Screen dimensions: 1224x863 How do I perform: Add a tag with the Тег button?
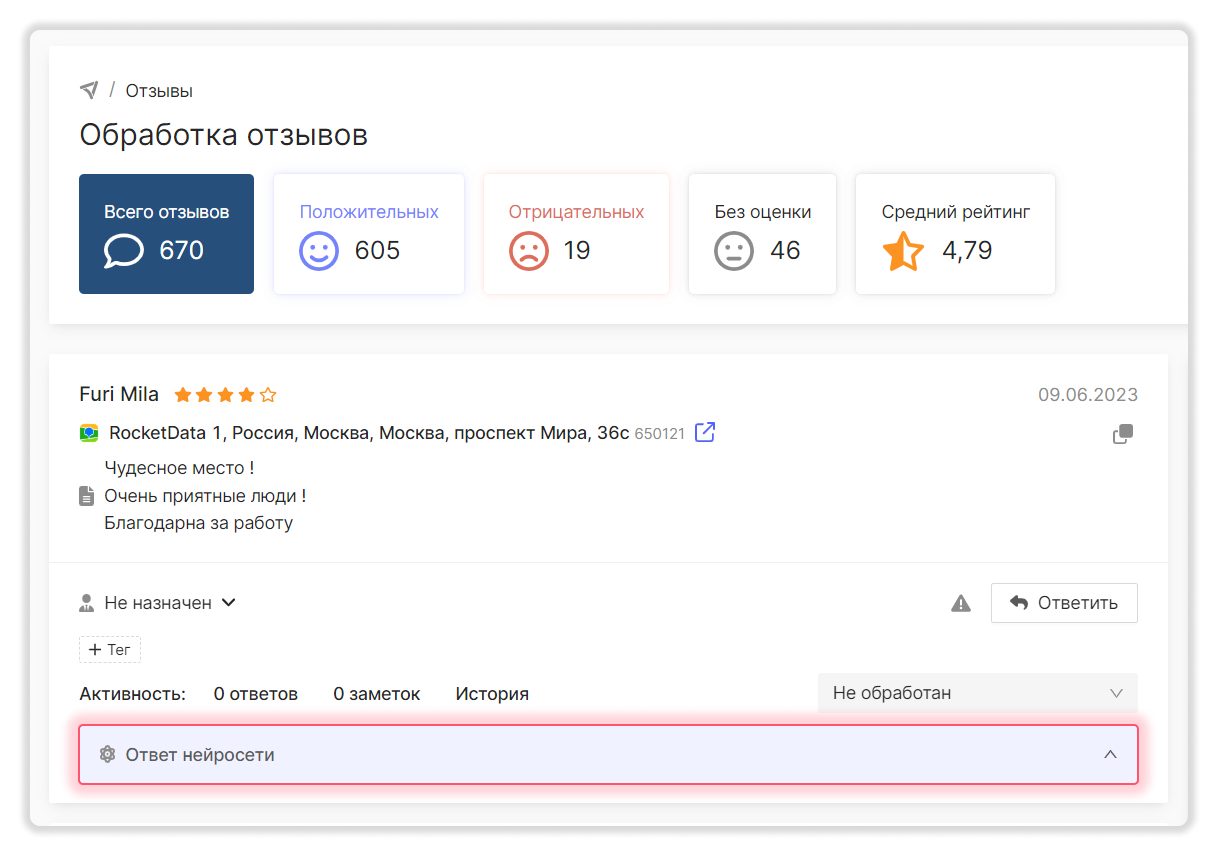coord(110,649)
